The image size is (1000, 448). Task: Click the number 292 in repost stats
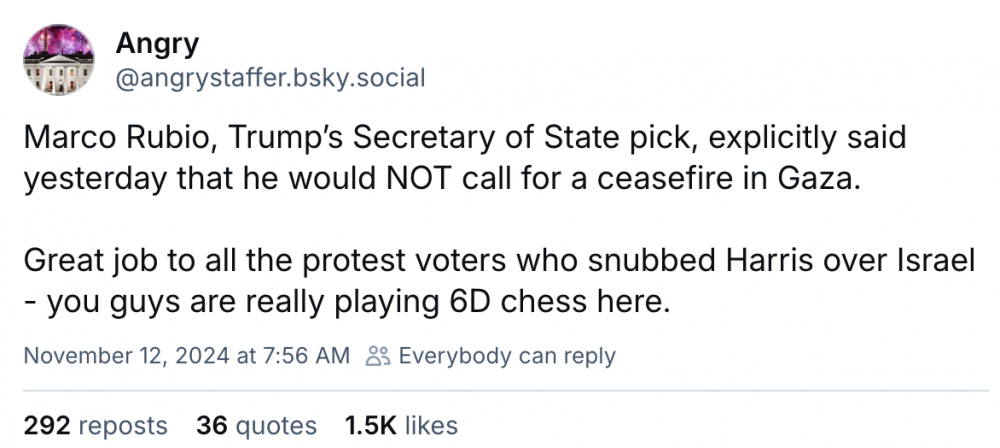tap(45, 425)
